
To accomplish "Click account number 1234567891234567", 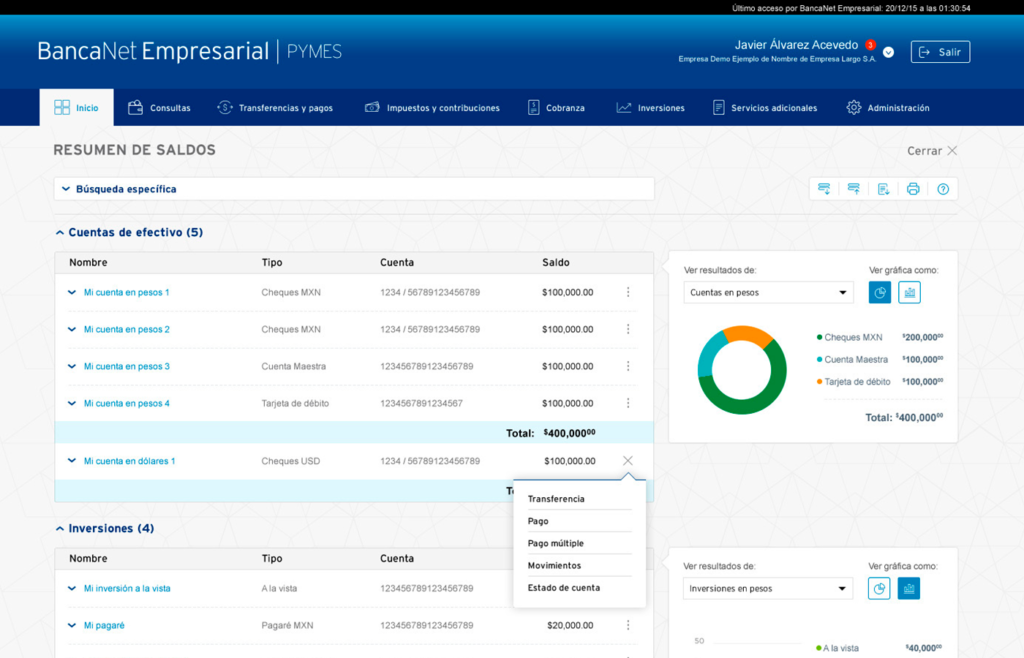I will click(x=421, y=403).
